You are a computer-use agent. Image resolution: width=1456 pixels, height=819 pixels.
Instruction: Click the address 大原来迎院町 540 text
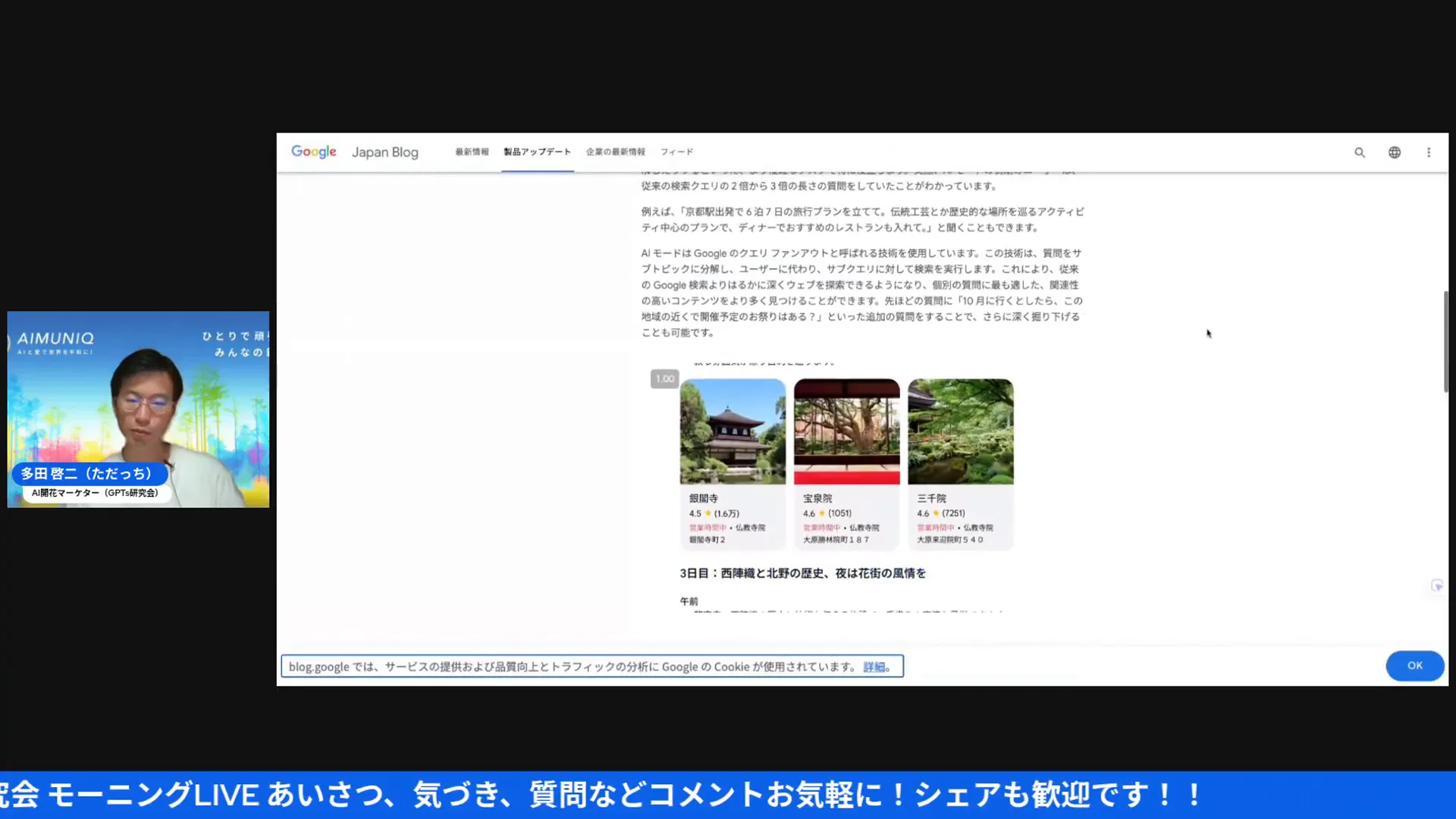tap(949, 540)
